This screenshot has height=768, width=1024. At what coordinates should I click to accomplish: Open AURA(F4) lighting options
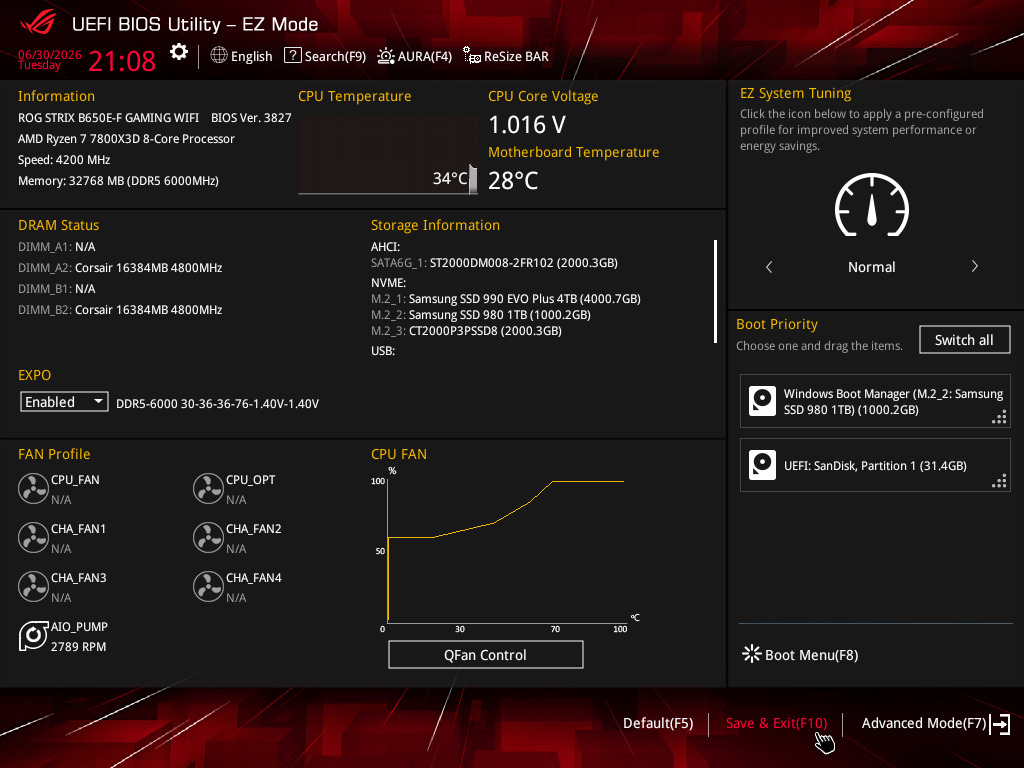point(414,56)
